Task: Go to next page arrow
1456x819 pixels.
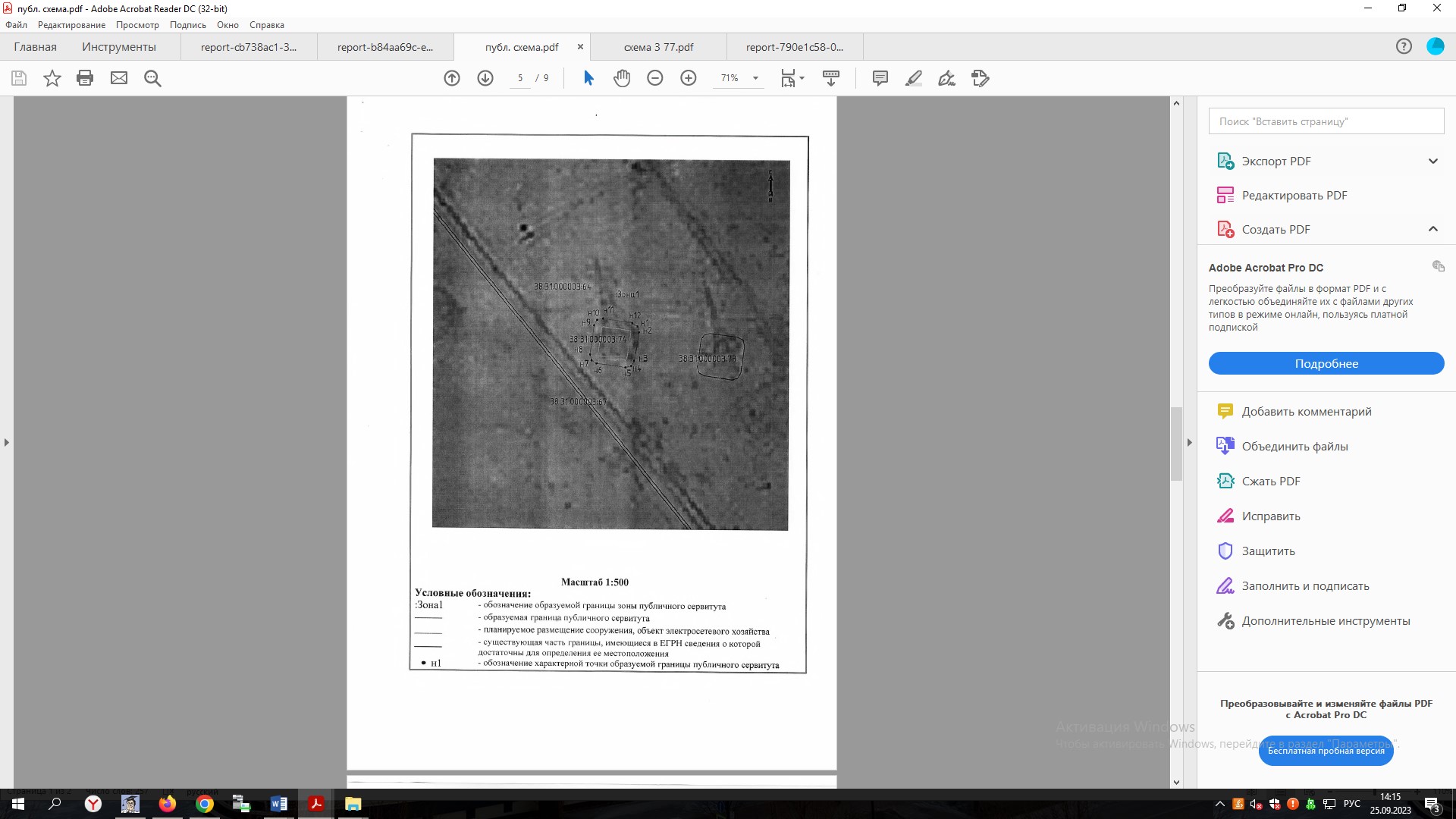Action: click(x=485, y=78)
